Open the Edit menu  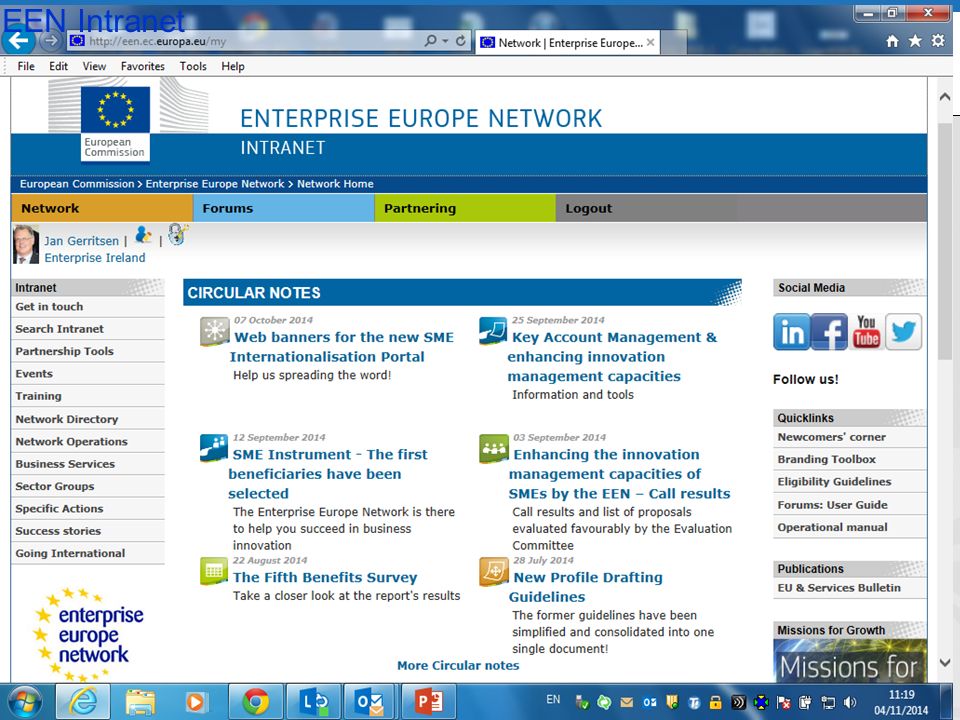(58, 66)
